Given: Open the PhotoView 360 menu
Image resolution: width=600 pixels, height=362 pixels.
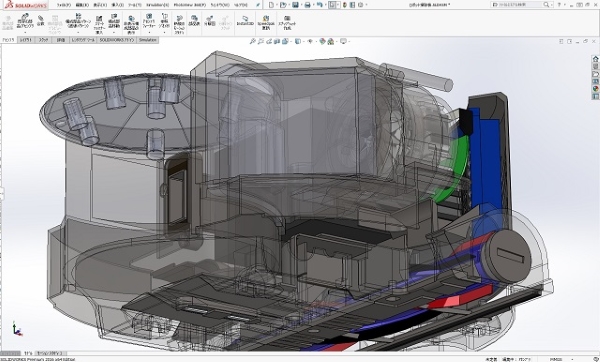Looking at the screenshot, I should pos(189,5).
